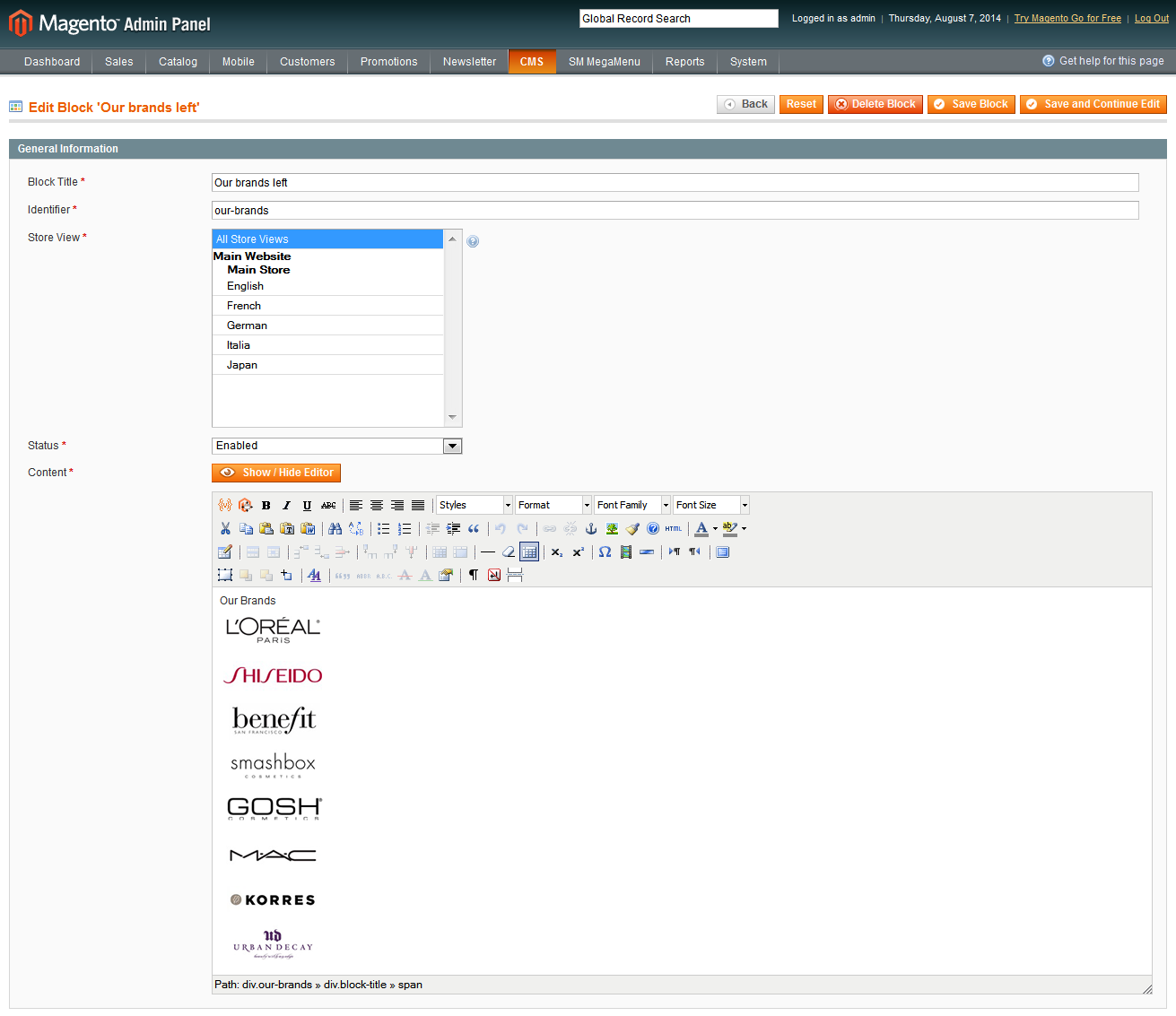
Task: Open the Format dropdown
Action: 553,505
